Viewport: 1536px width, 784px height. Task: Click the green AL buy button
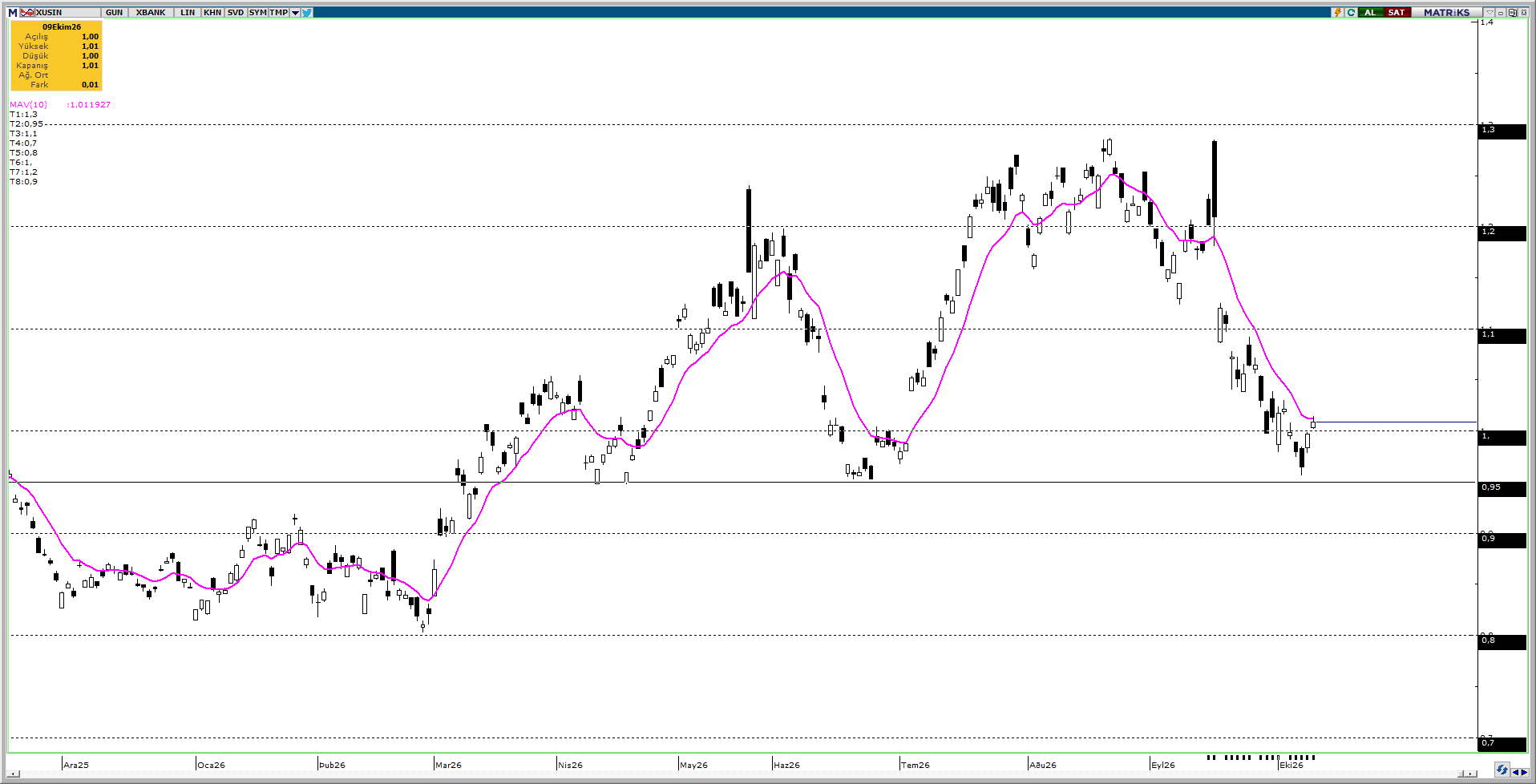click(x=1370, y=12)
